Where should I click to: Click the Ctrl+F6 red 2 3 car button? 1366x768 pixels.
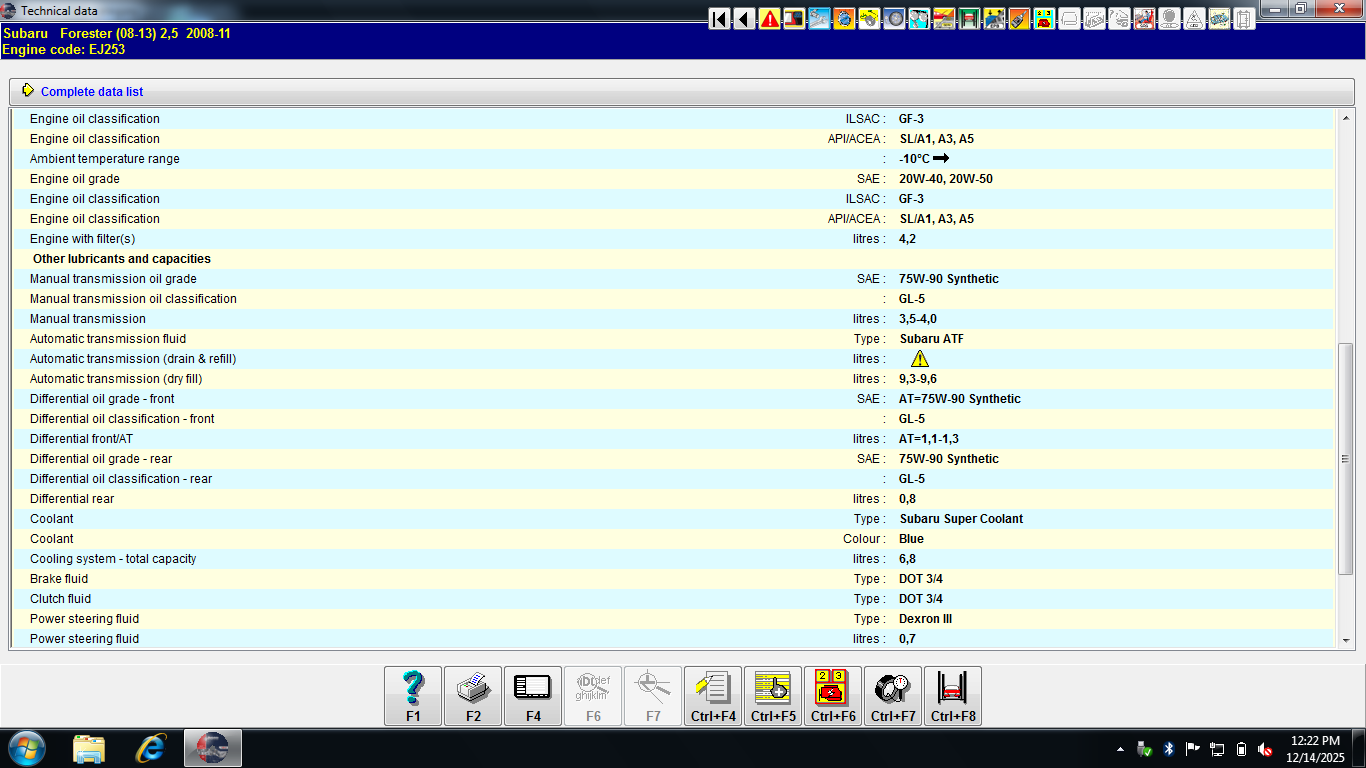tap(833, 696)
